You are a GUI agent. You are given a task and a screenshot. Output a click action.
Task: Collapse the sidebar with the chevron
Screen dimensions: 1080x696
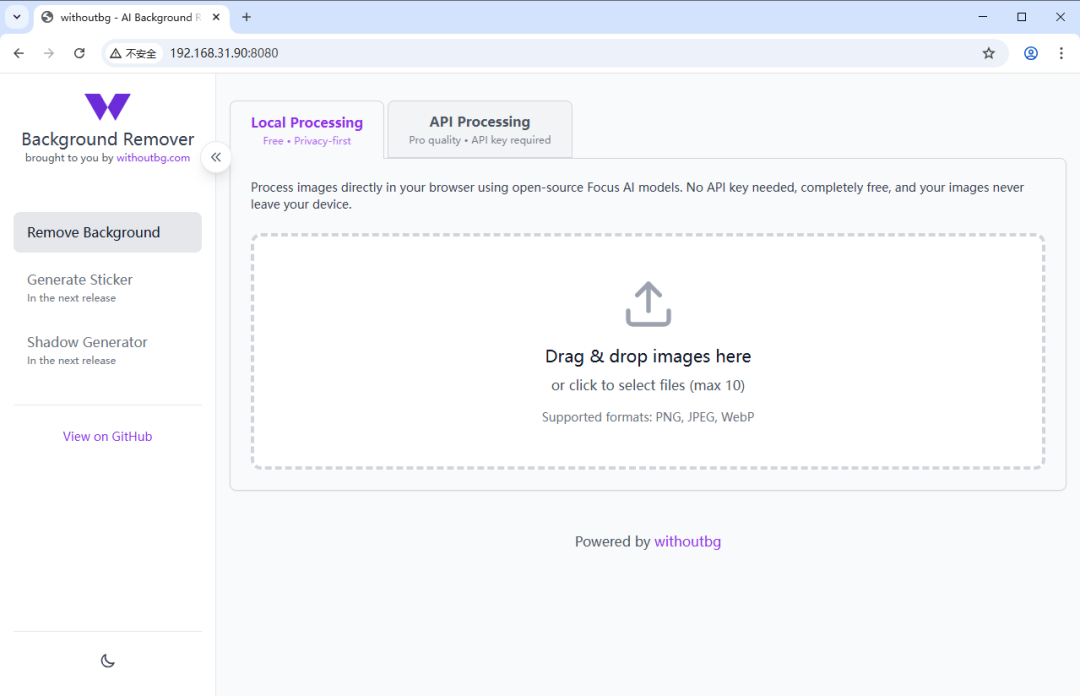[x=216, y=157]
